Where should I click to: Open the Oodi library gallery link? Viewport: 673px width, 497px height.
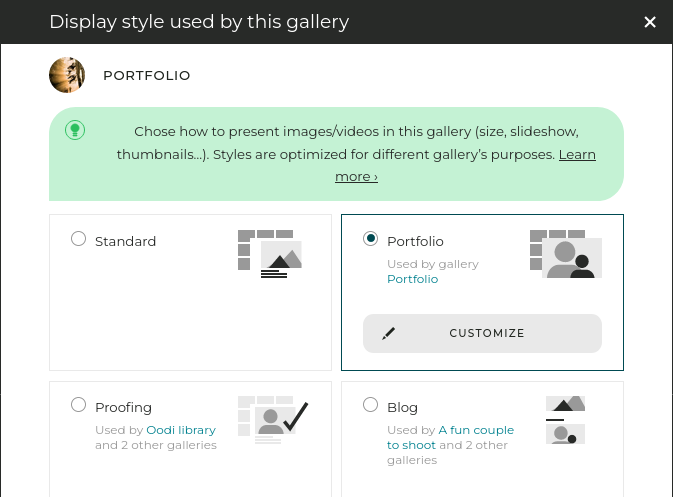pyautogui.click(x=181, y=430)
